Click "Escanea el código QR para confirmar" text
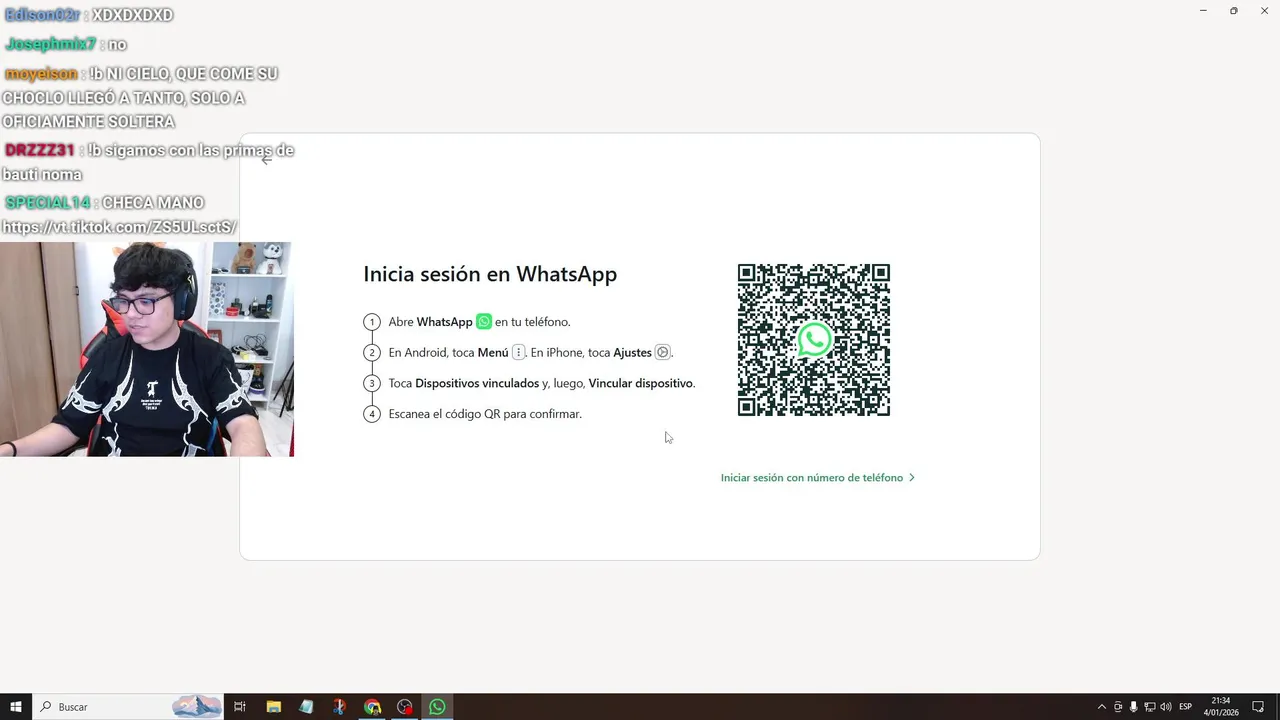 [485, 414]
